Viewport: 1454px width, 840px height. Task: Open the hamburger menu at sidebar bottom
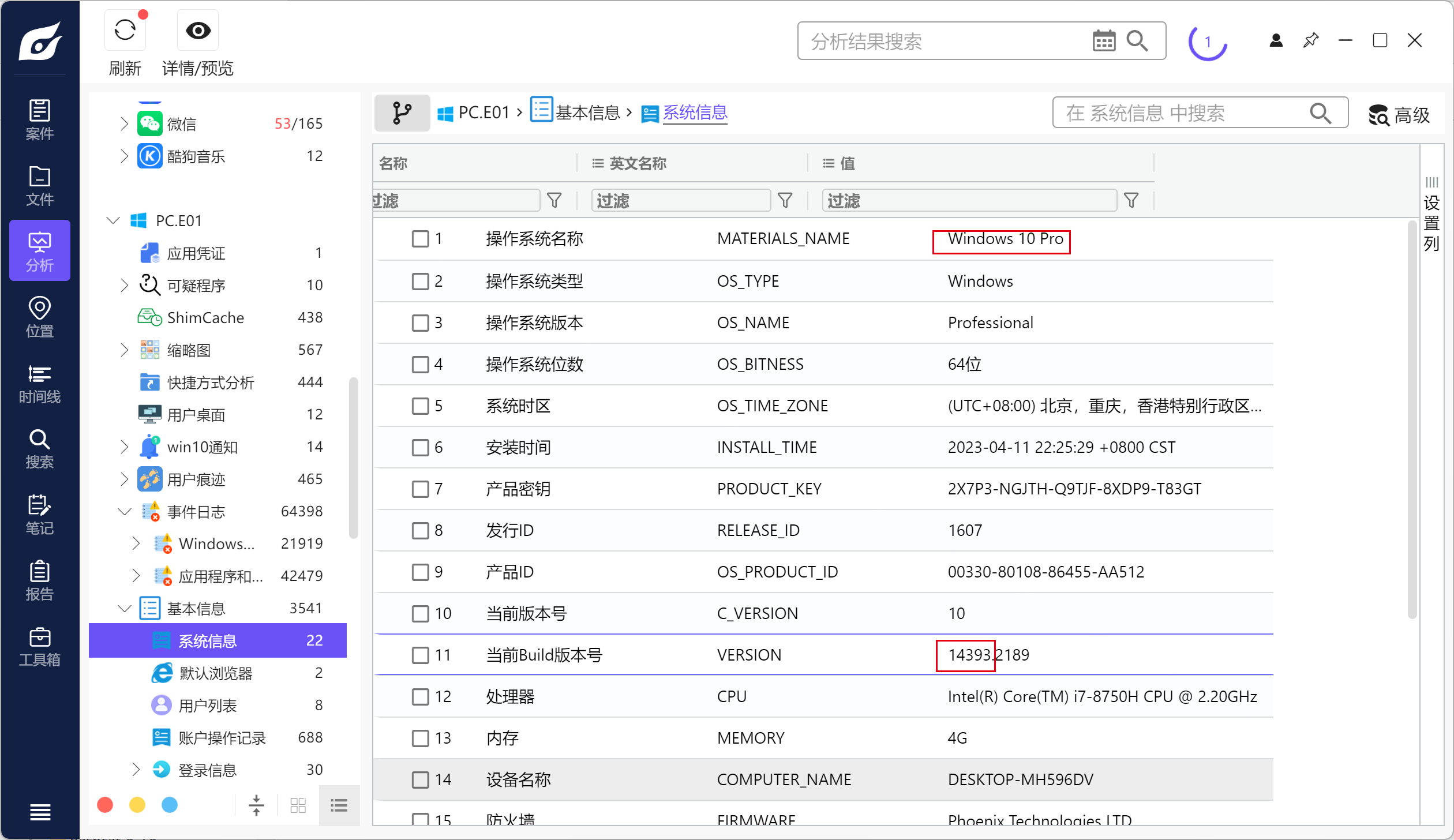40,812
